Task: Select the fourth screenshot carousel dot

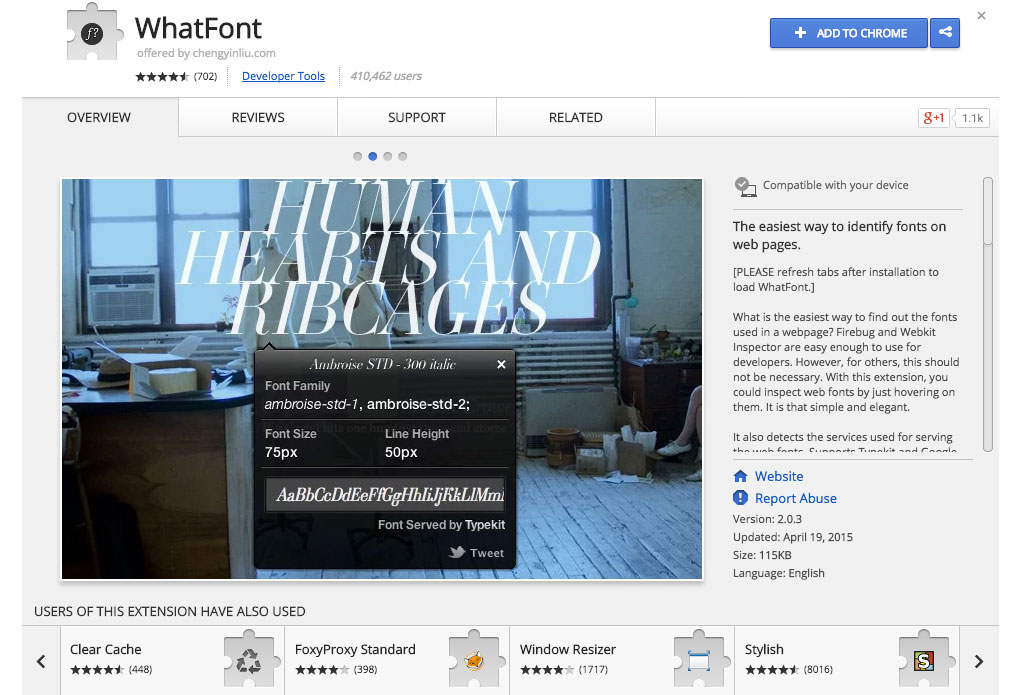Action: (402, 156)
